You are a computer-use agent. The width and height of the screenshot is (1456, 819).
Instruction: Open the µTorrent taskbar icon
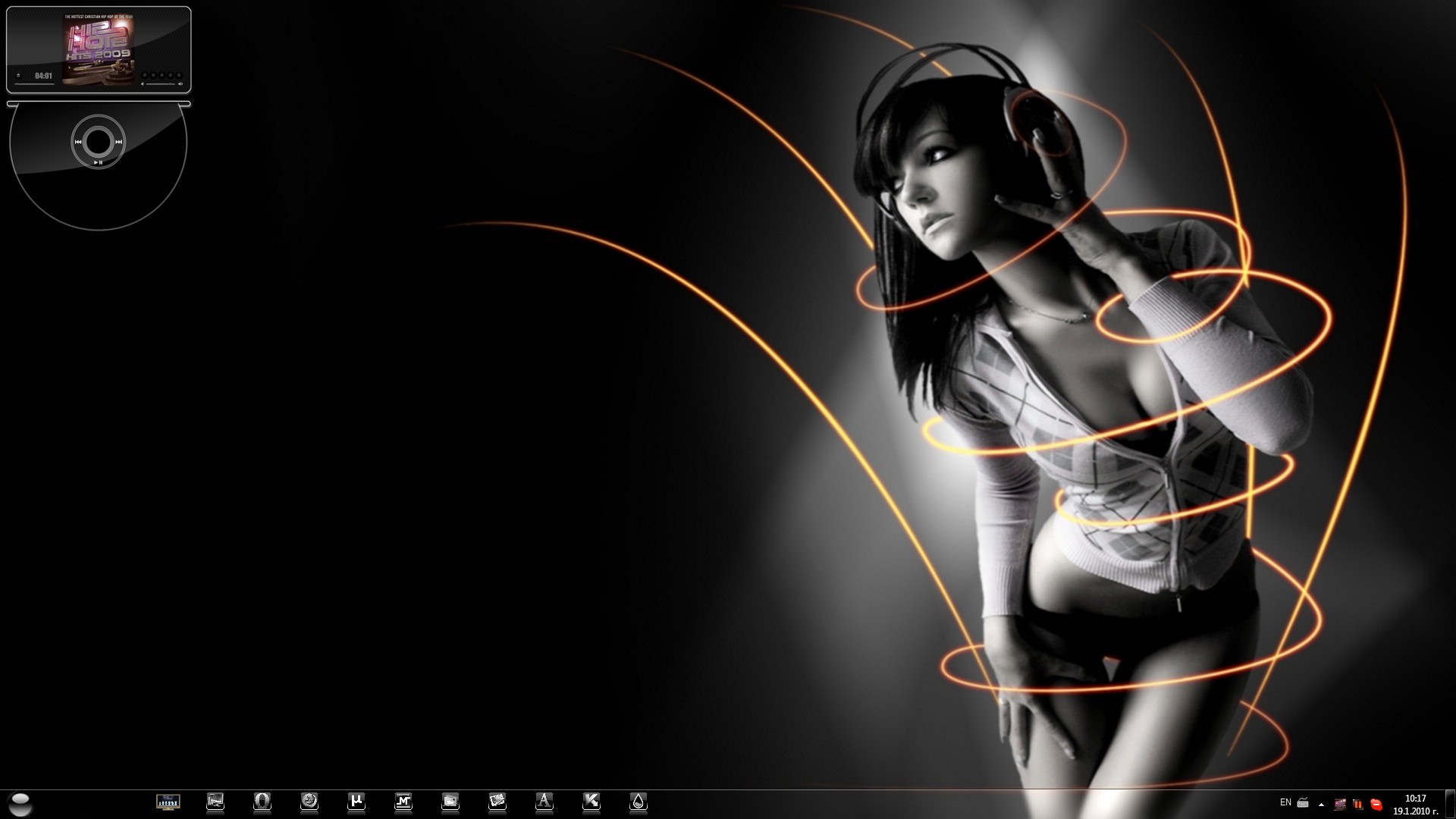(356, 801)
